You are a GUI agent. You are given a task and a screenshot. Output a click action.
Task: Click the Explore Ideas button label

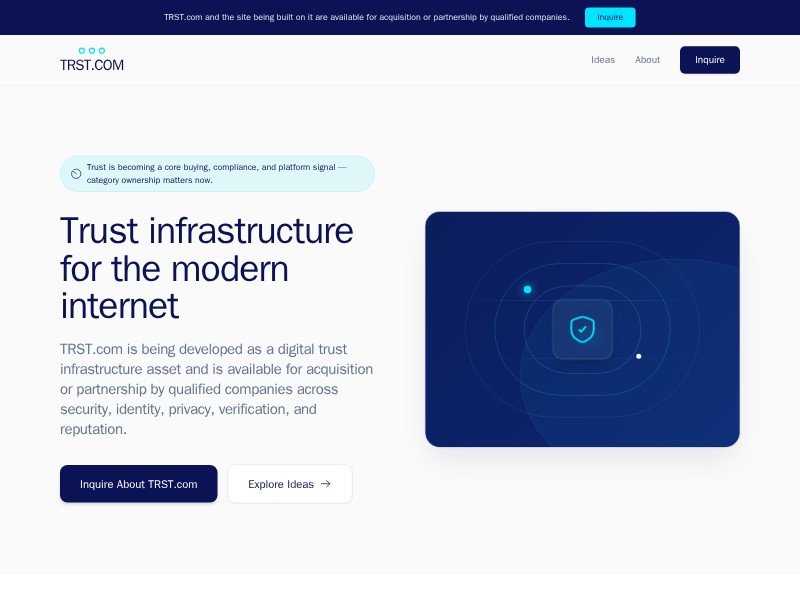point(281,484)
